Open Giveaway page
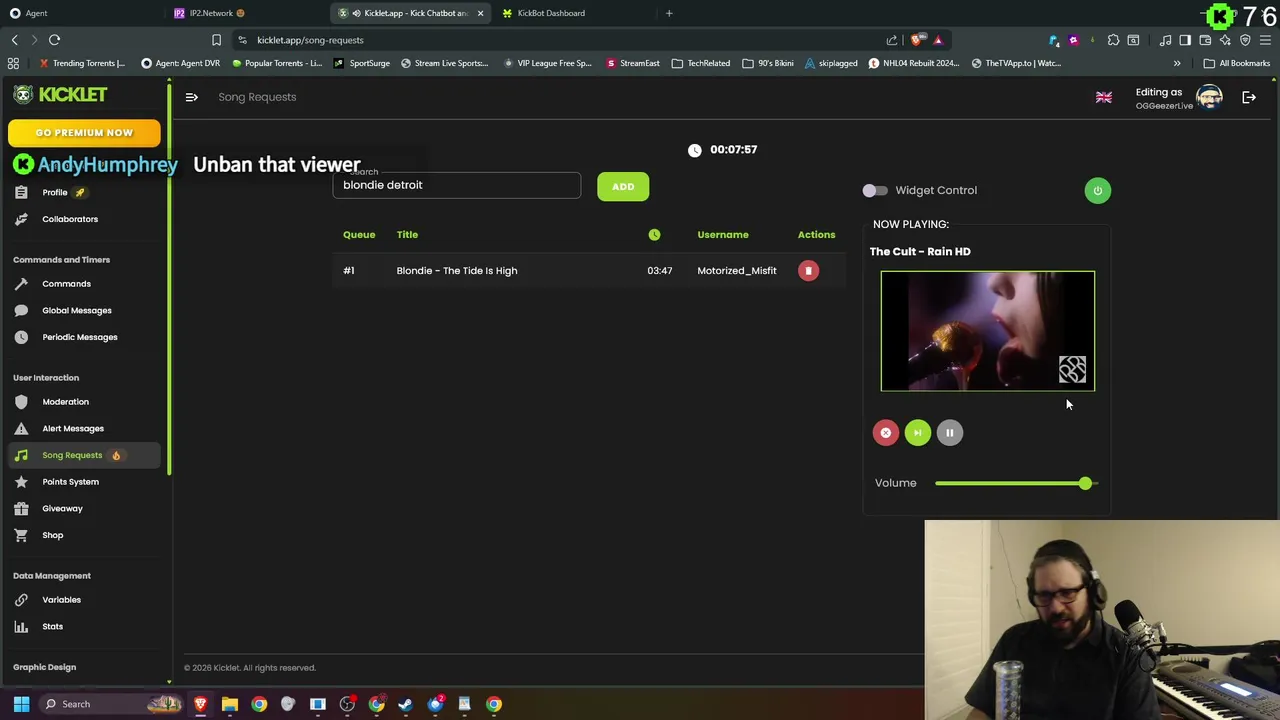The image size is (1280, 720). click(x=62, y=508)
